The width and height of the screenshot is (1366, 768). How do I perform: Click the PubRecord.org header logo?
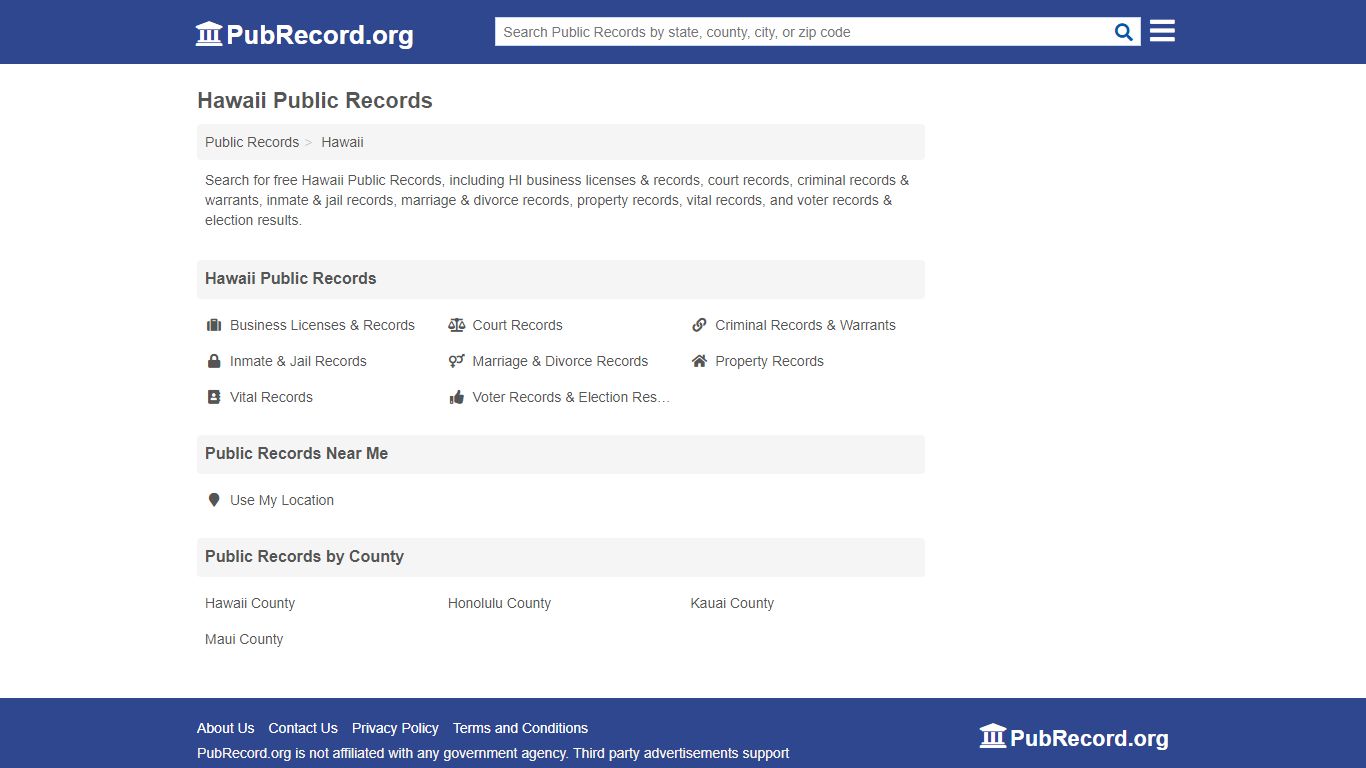pos(304,34)
